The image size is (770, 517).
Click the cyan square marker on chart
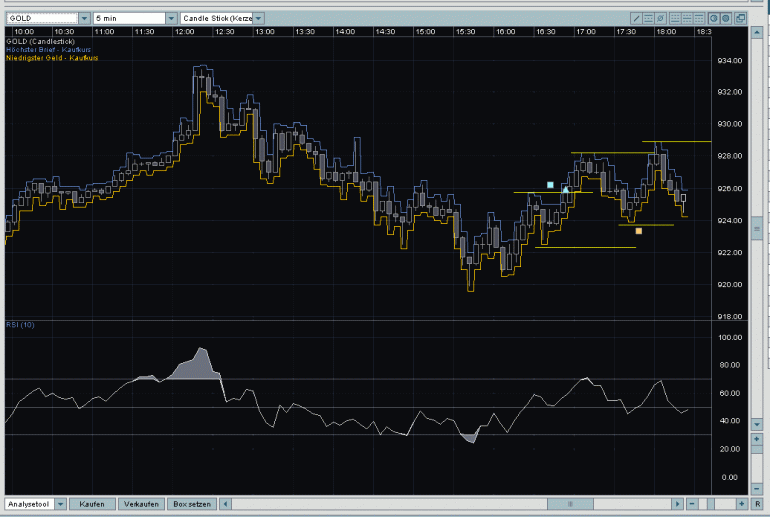click(x=550, y=185)
